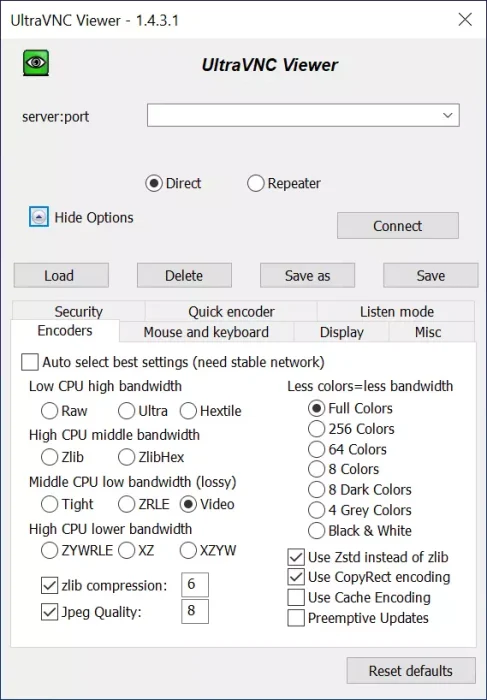
Task: Select the Zlib encoder radio button
Action: point(49,457)
